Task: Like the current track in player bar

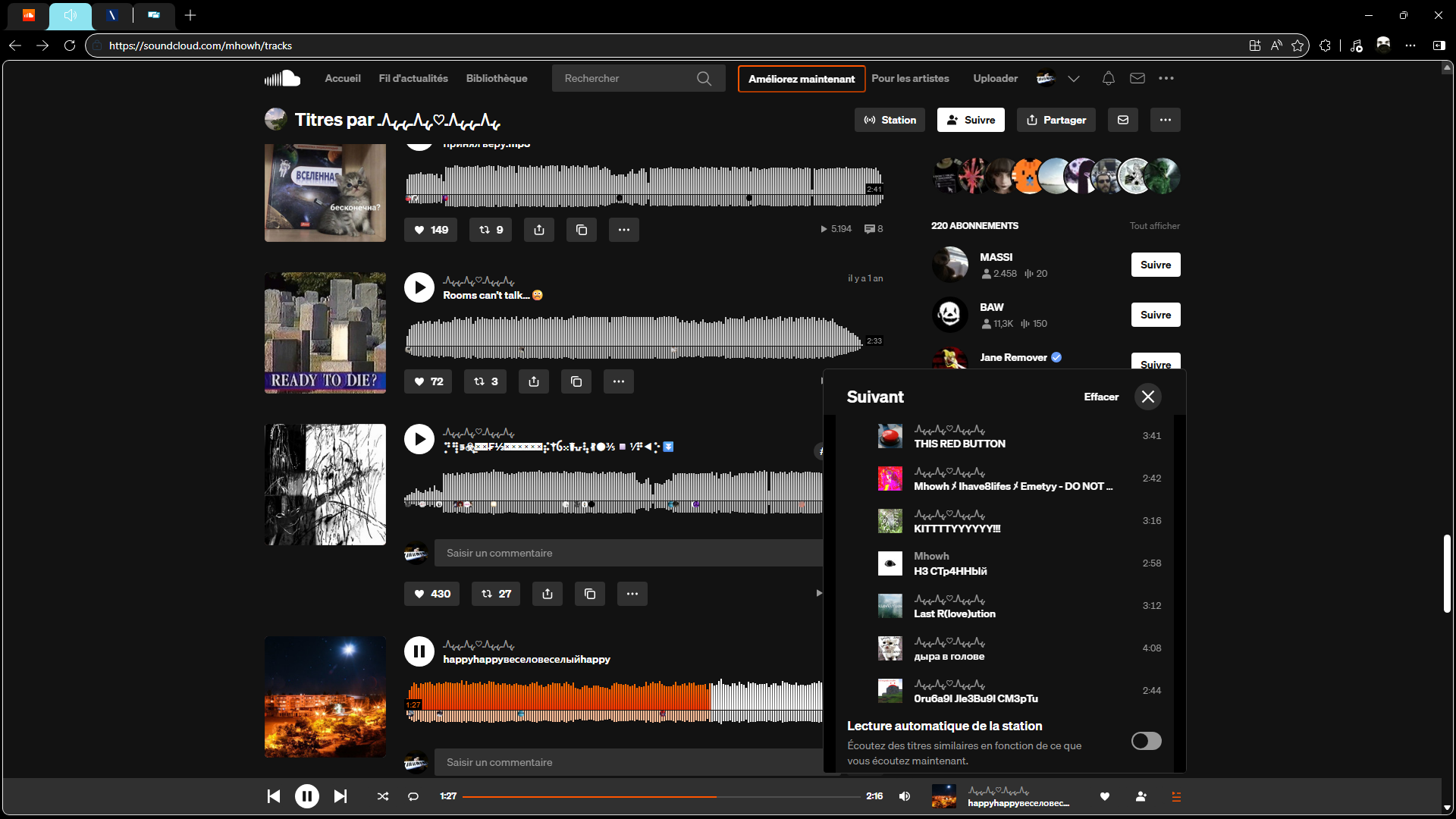Action: coord(1105,796)
